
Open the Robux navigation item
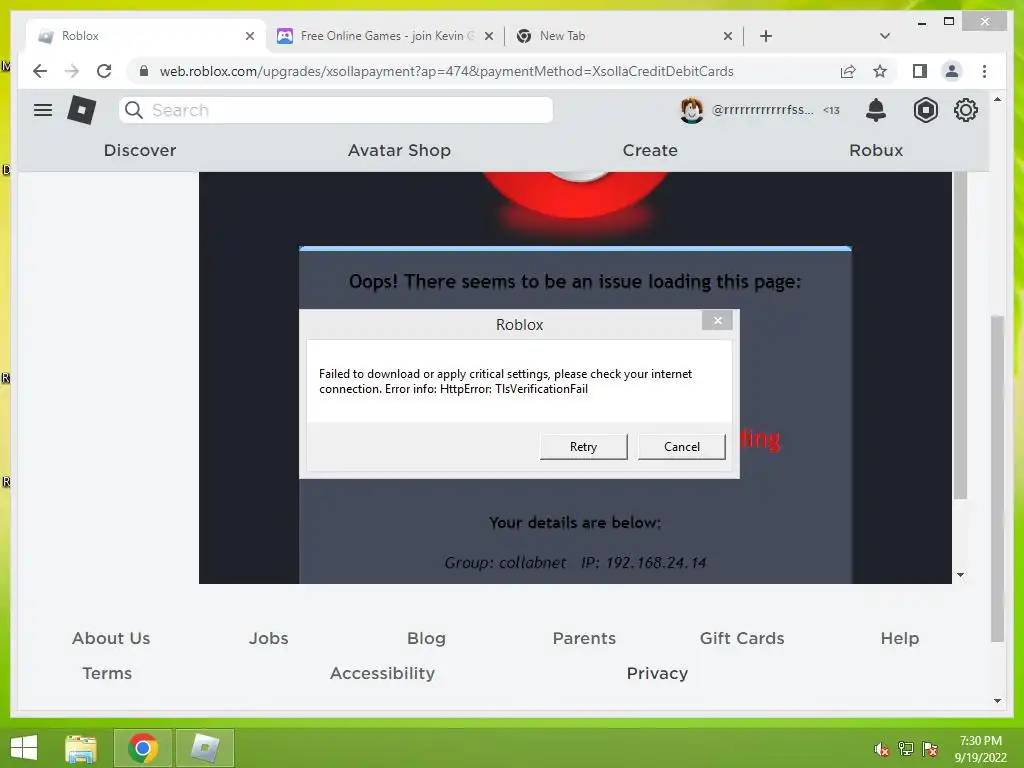point(876,150)
